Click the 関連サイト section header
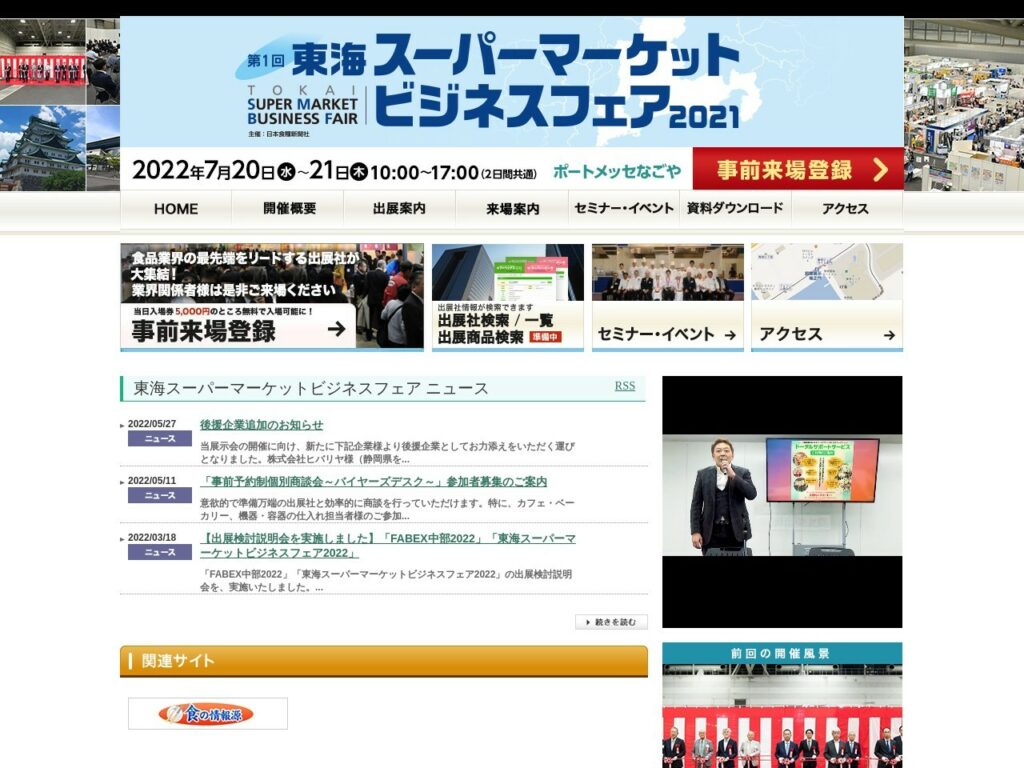Viewport: 1024px width, 768px height. 384,661
